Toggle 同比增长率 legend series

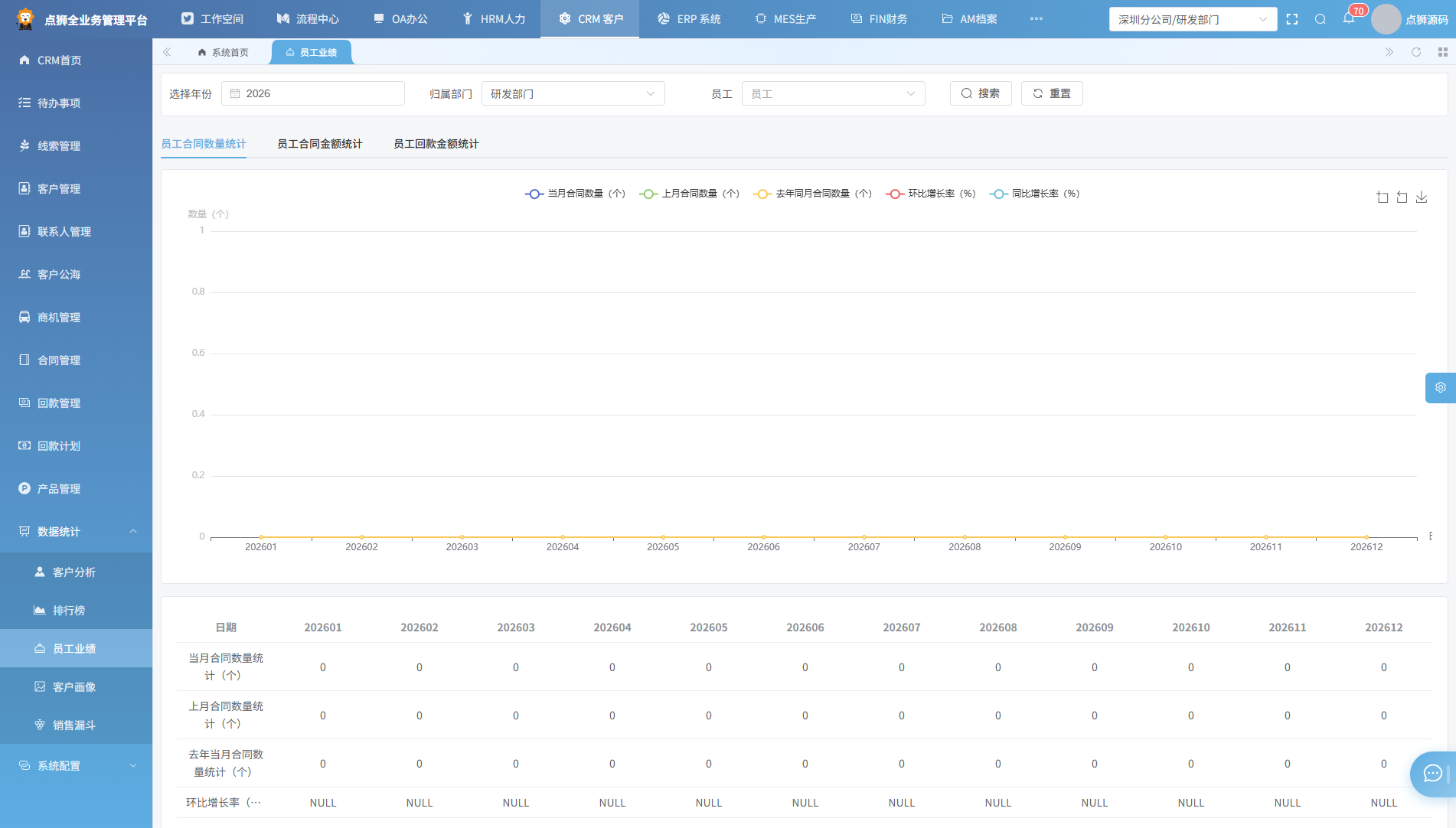click(x=1034, y=194)
